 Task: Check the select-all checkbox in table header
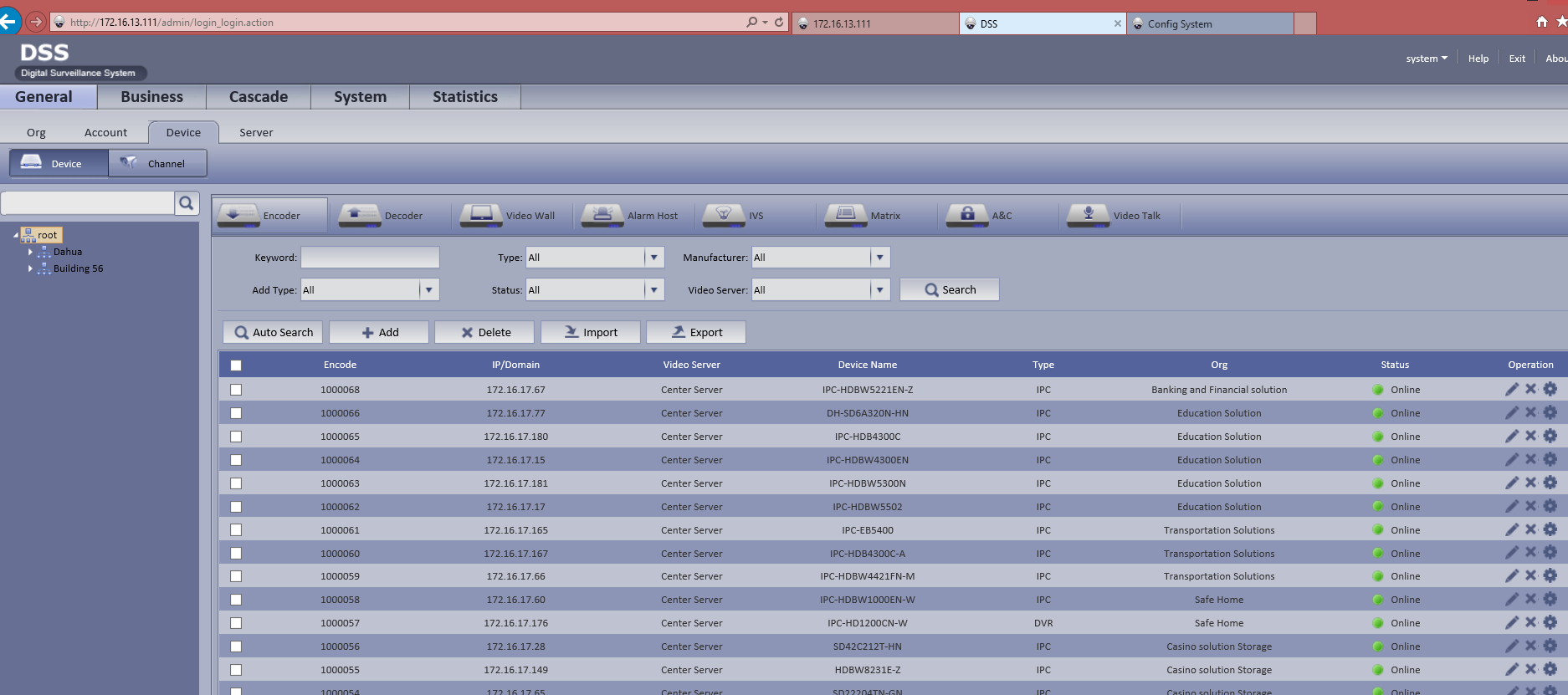[x=236, y=365]
